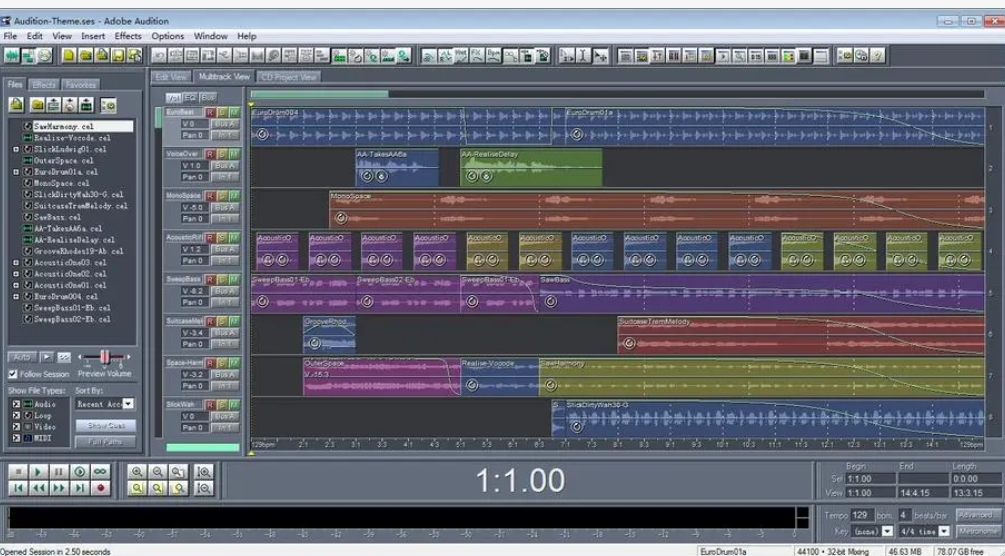The height and width of the screenshot is (556, 1005).
Task: Click Zoom Out Vertically icon
Action: [204, 488]
